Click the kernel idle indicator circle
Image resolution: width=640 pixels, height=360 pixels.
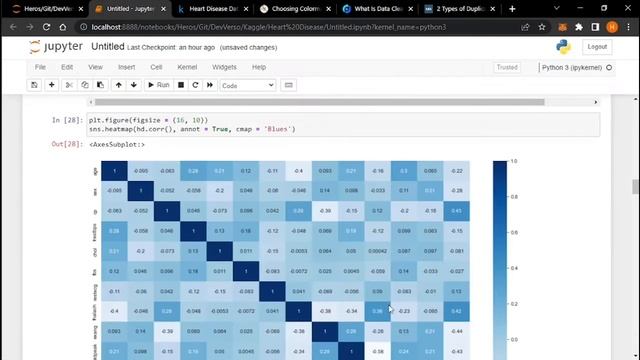(609, 67)
